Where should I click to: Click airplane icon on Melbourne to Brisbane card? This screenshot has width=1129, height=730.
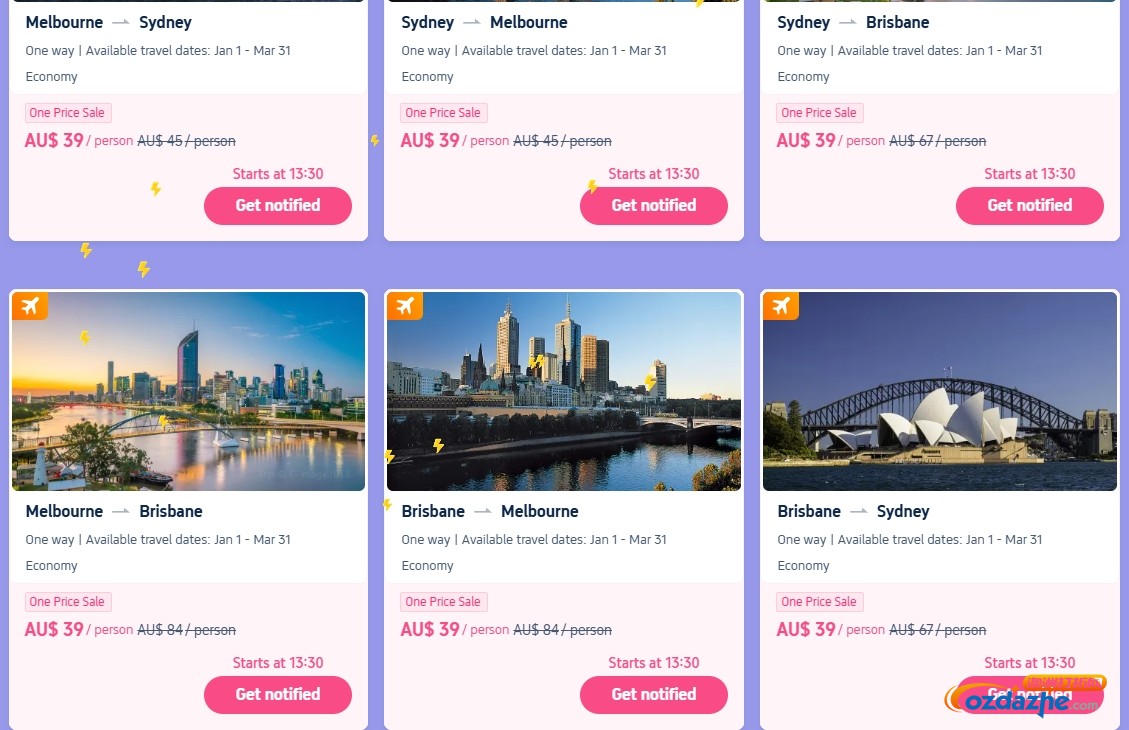(x=30, y=306)
